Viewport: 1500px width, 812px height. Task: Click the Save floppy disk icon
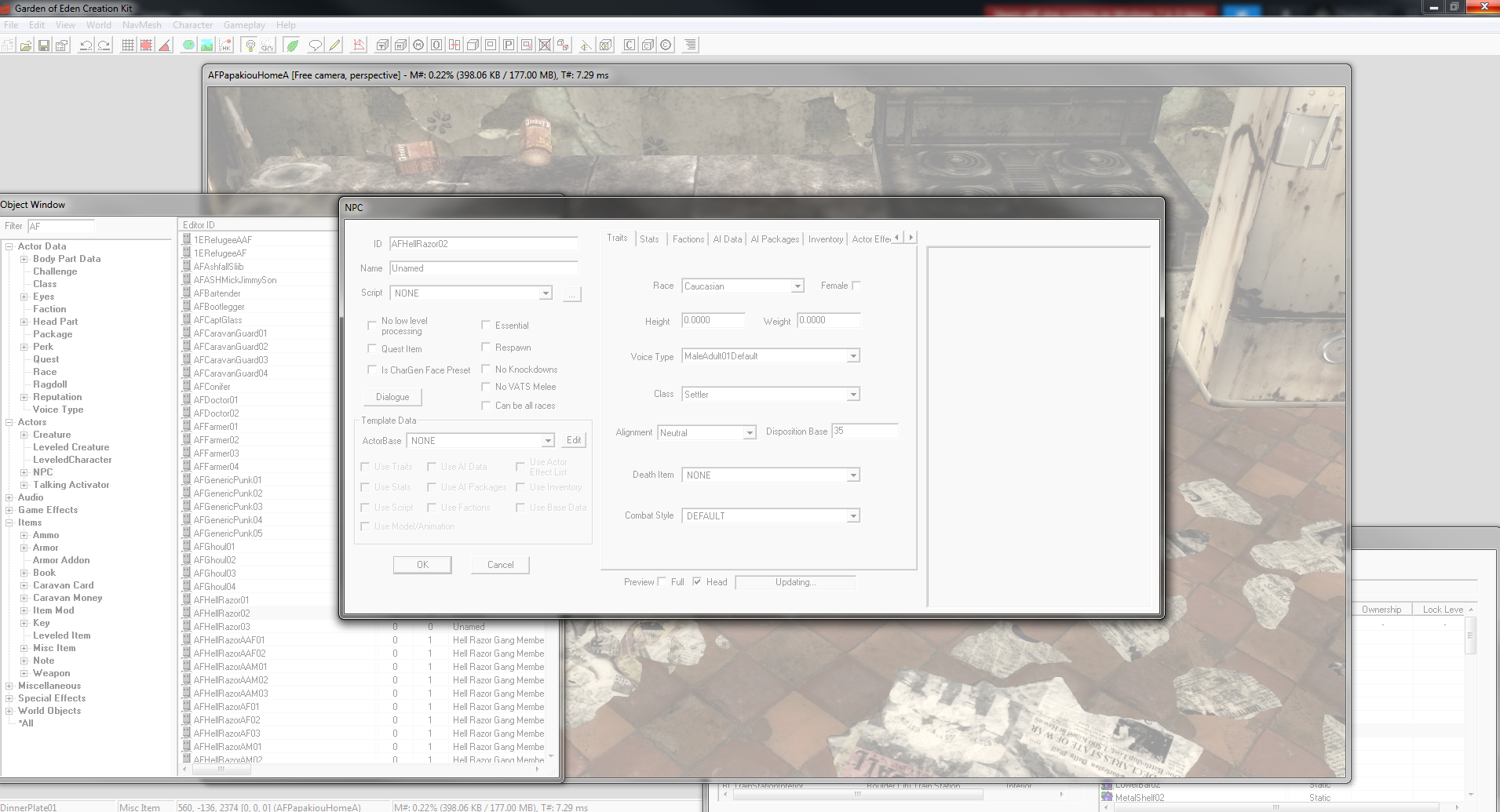click(44, 46)
